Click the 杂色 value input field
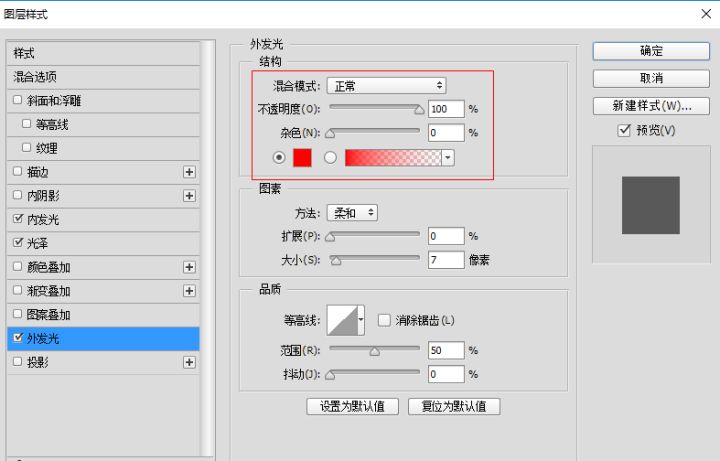 pos(446,133)
